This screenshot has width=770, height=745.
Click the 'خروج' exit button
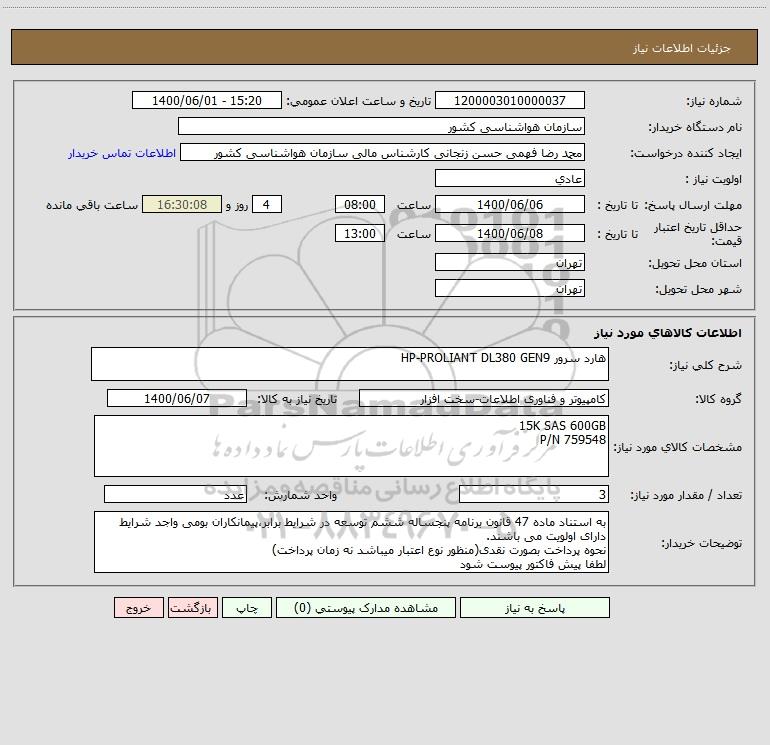point(138,608)
